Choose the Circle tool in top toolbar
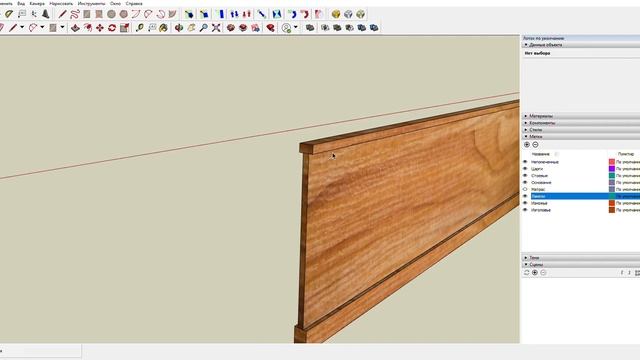This screenshot has width=640, height=360. click(x=111, y=14)
